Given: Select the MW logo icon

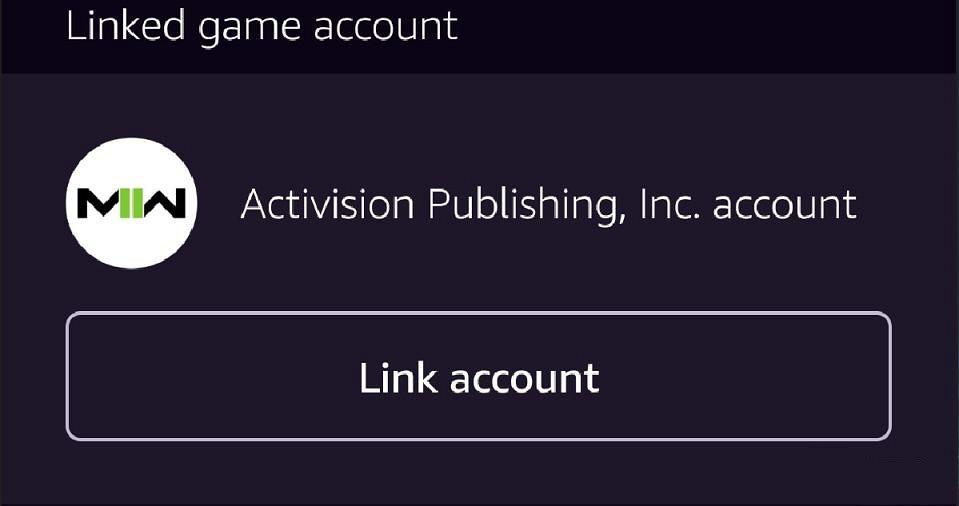Looking at the screenshot, I should (x=131, y=204).
